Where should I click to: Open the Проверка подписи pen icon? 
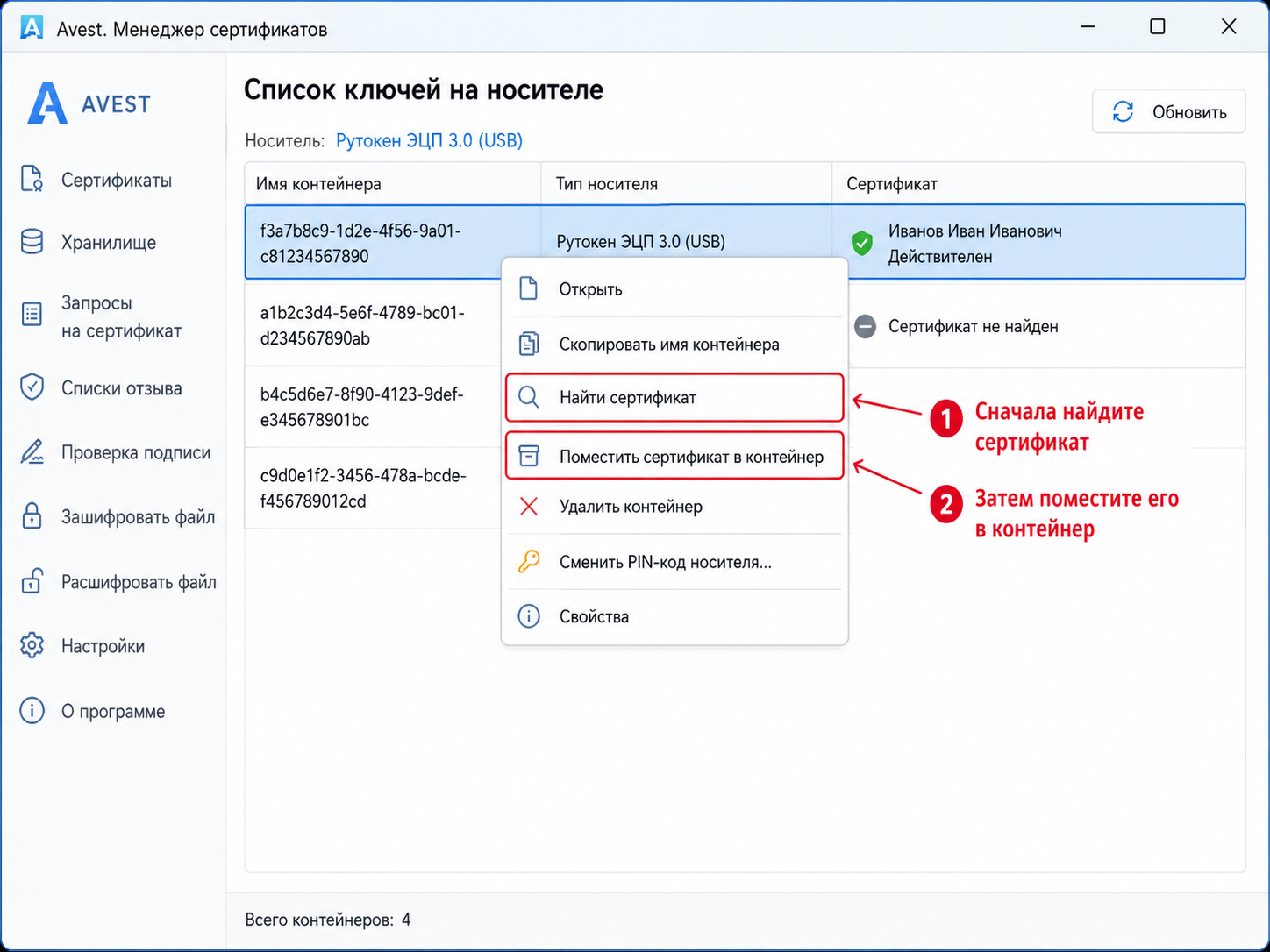tap(32, 452)
